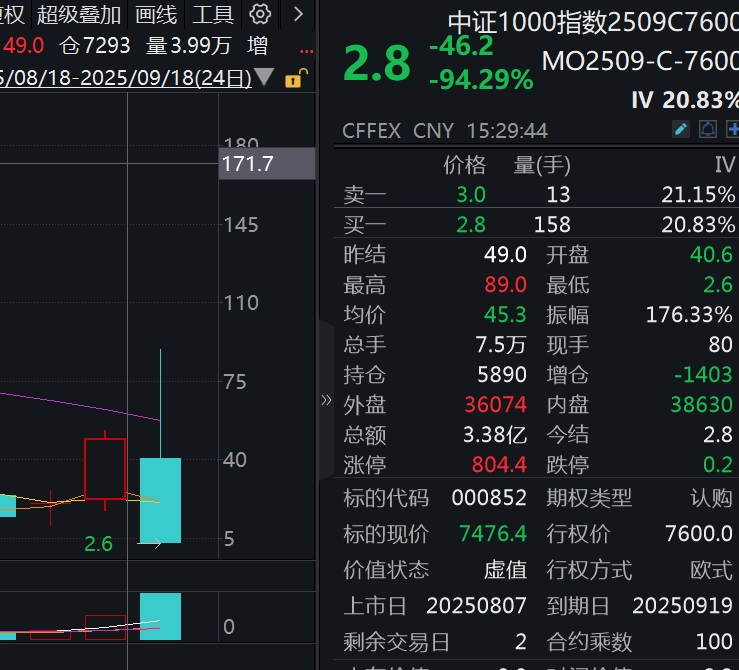Screen dimensions: 739x670
Task: Open the 画线 drawing menu
Action: (156, 14)
